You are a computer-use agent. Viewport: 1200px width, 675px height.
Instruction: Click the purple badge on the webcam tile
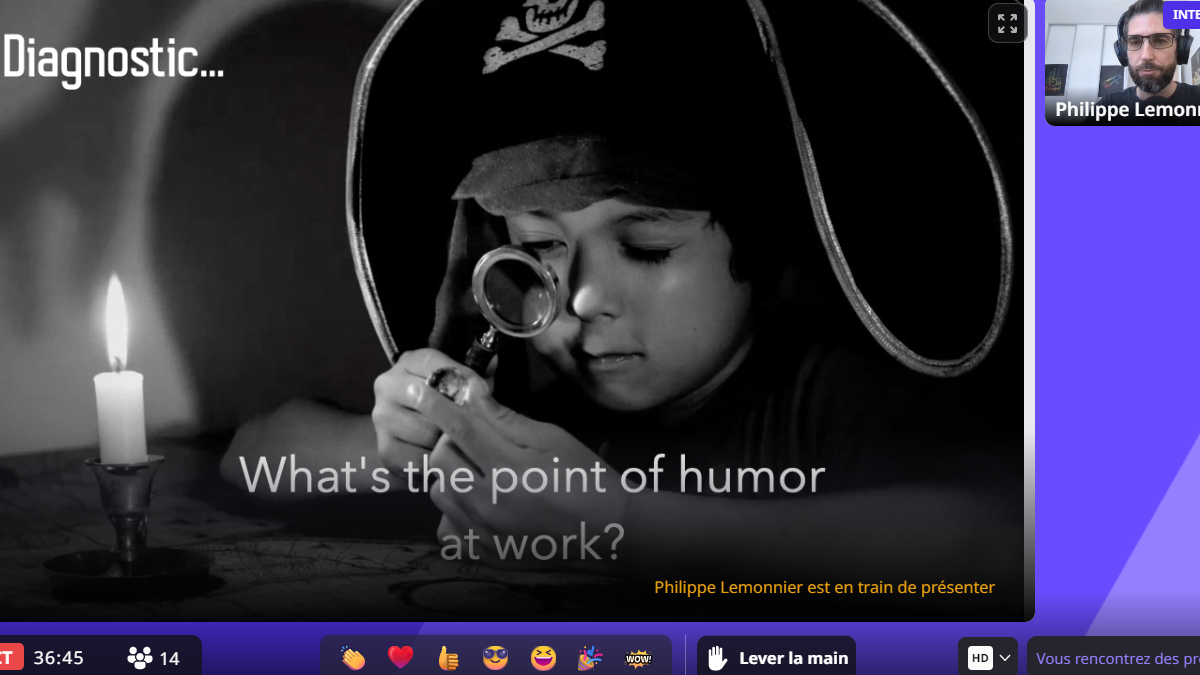pos(1182,14)
